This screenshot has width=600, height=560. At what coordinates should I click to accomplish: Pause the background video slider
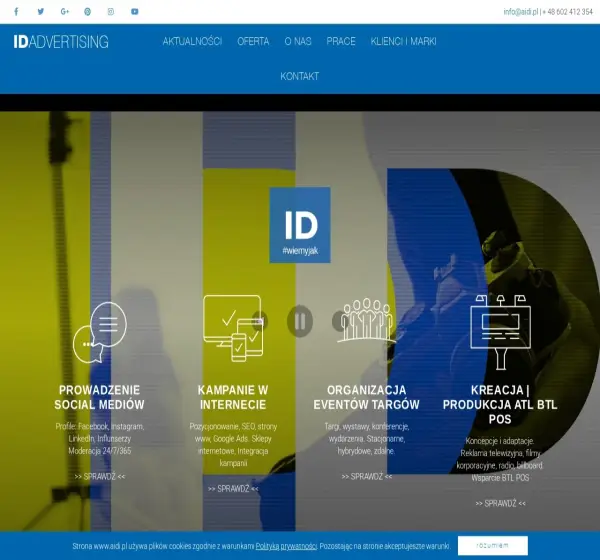click(x=300, y=321)
